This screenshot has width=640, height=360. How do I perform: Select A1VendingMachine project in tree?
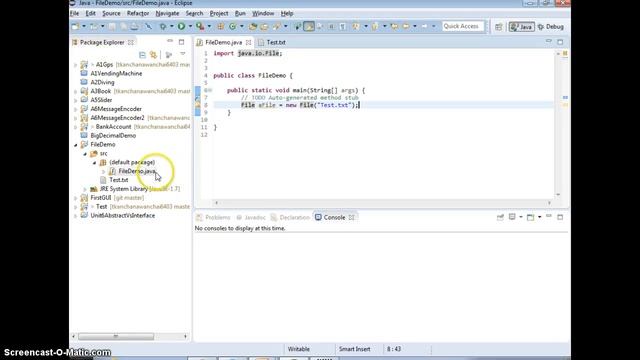point(116,73)
